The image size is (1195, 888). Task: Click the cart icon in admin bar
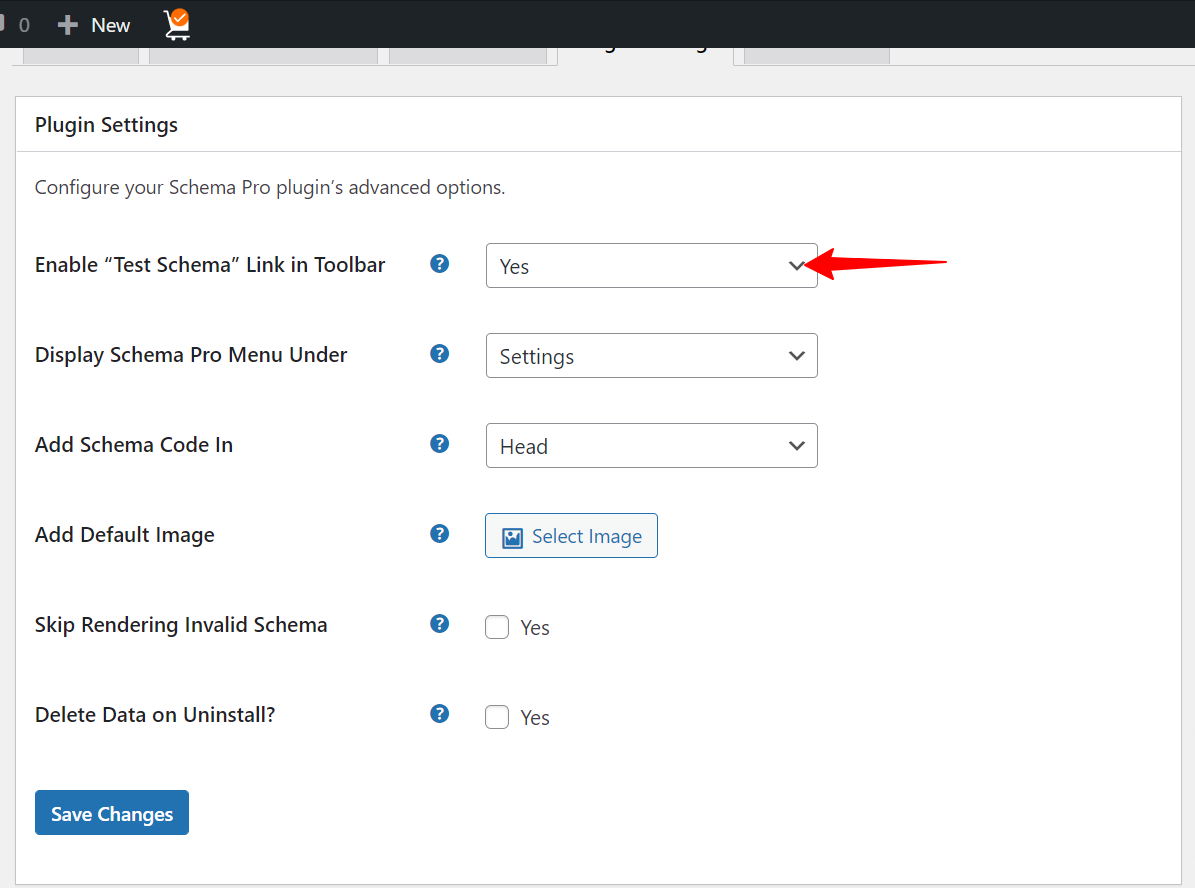point(177,24)
